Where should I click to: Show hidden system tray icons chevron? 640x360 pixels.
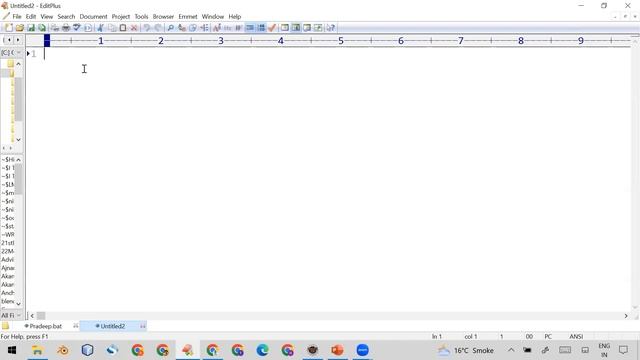tap(511, 350)
